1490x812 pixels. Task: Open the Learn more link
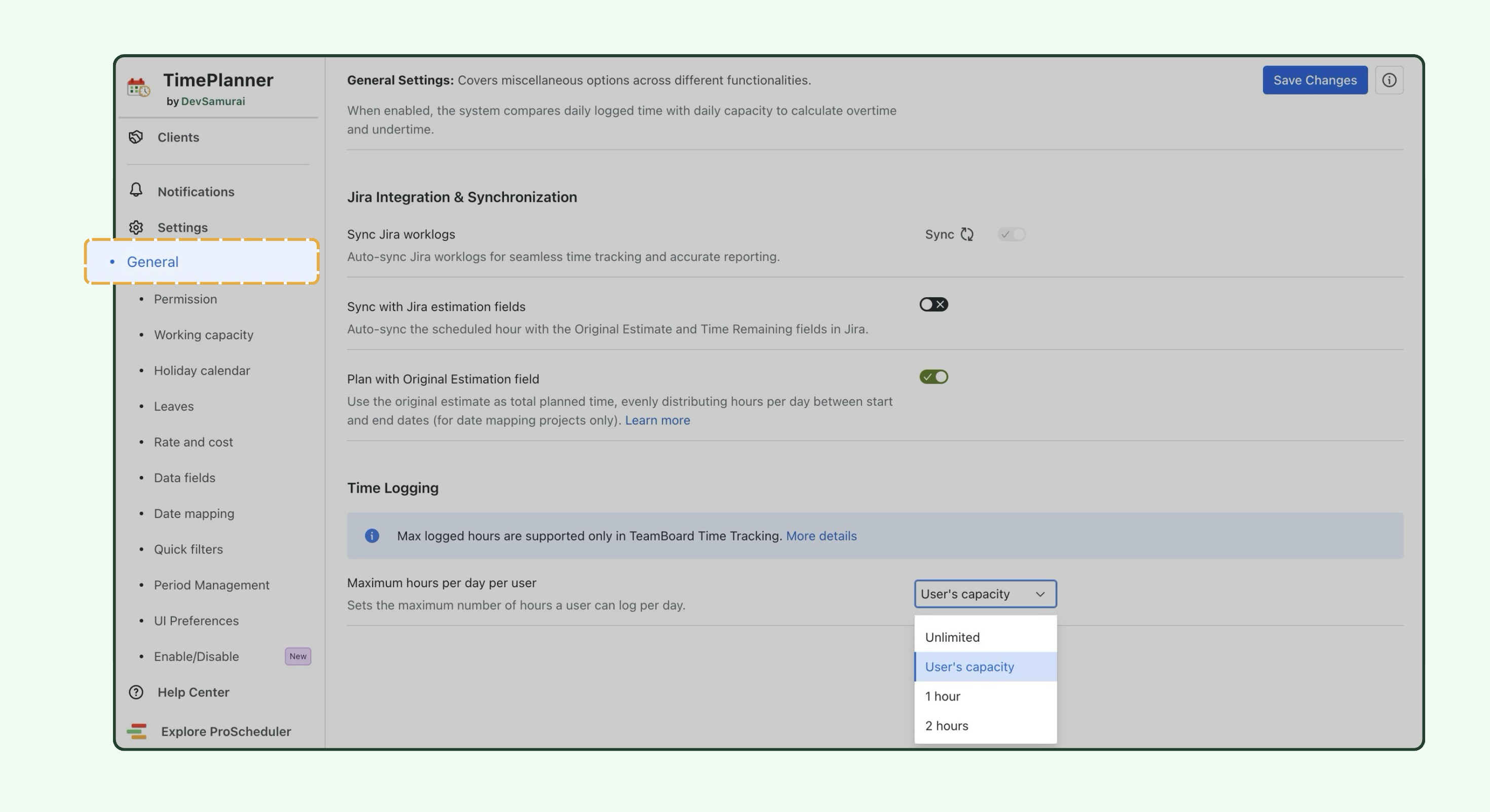[x=657, y=420]
